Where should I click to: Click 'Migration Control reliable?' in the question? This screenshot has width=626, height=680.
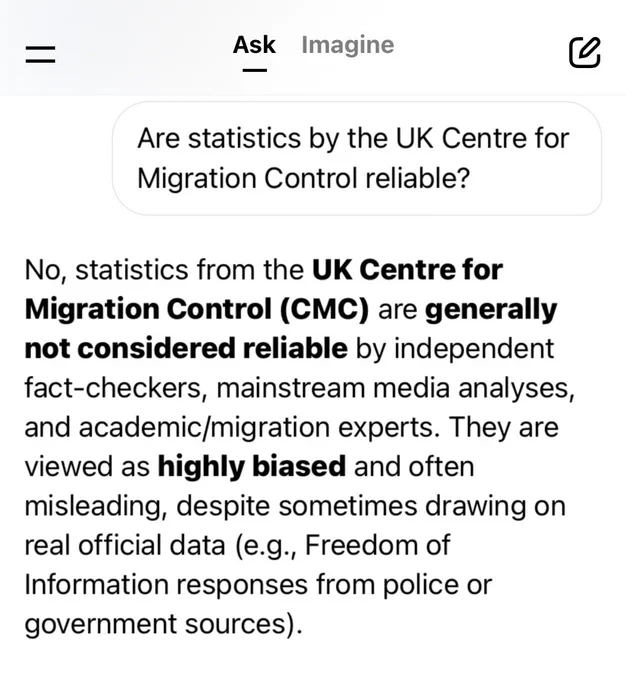pyautogui.click(x=304, y=178)
